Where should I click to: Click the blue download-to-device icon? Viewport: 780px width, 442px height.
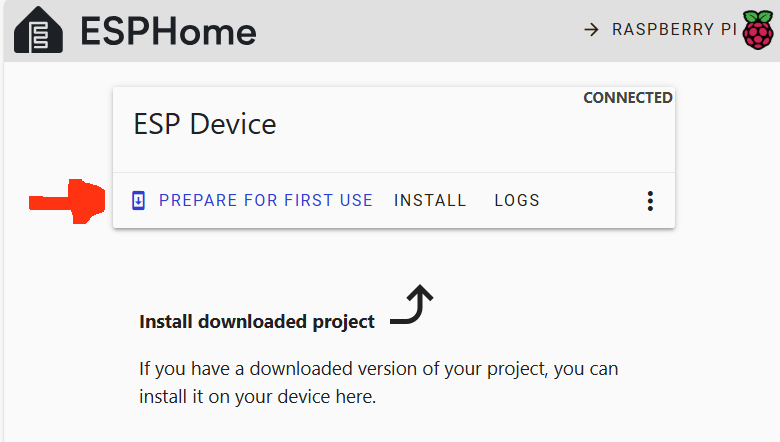coord(138,200)
